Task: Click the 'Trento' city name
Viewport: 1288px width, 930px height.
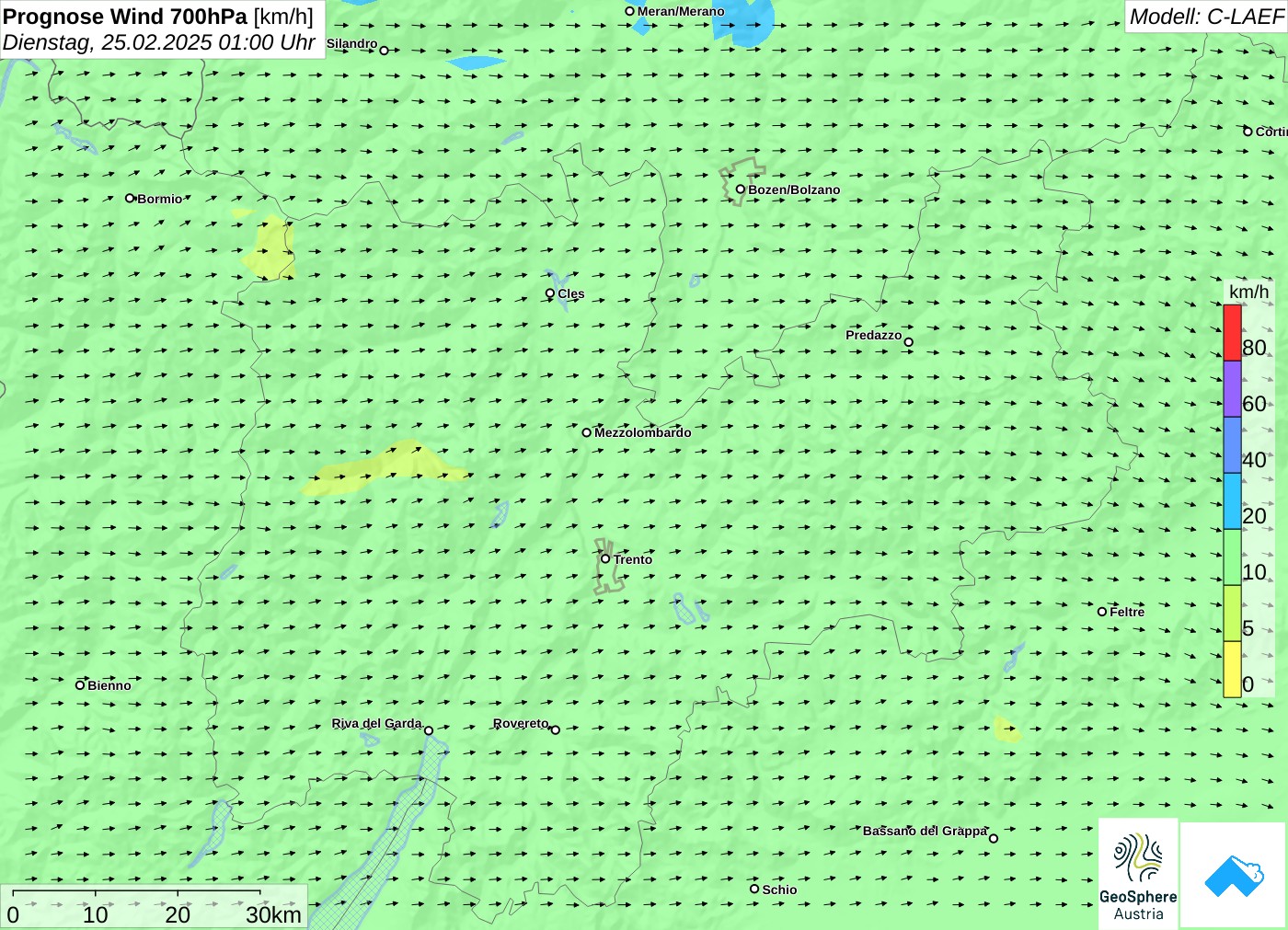Action: pyautogui.click(x=633, y=559)
